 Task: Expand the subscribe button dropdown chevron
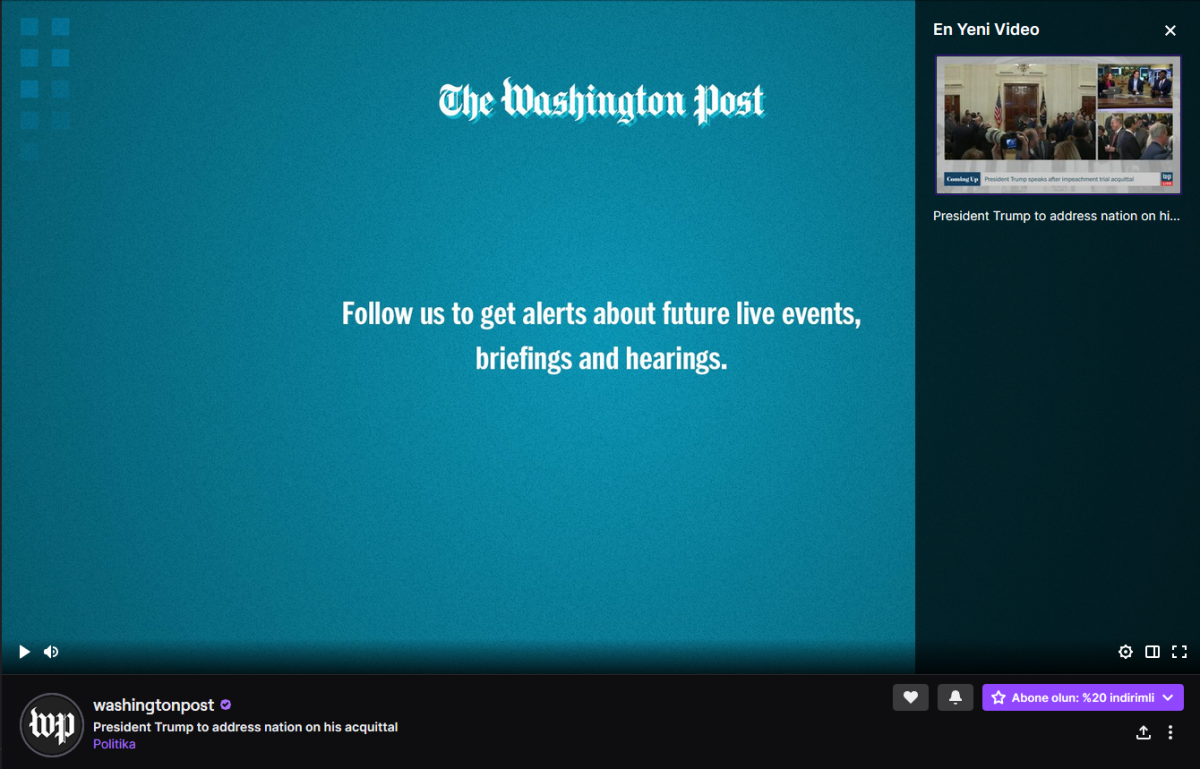tap(1168, 698)
